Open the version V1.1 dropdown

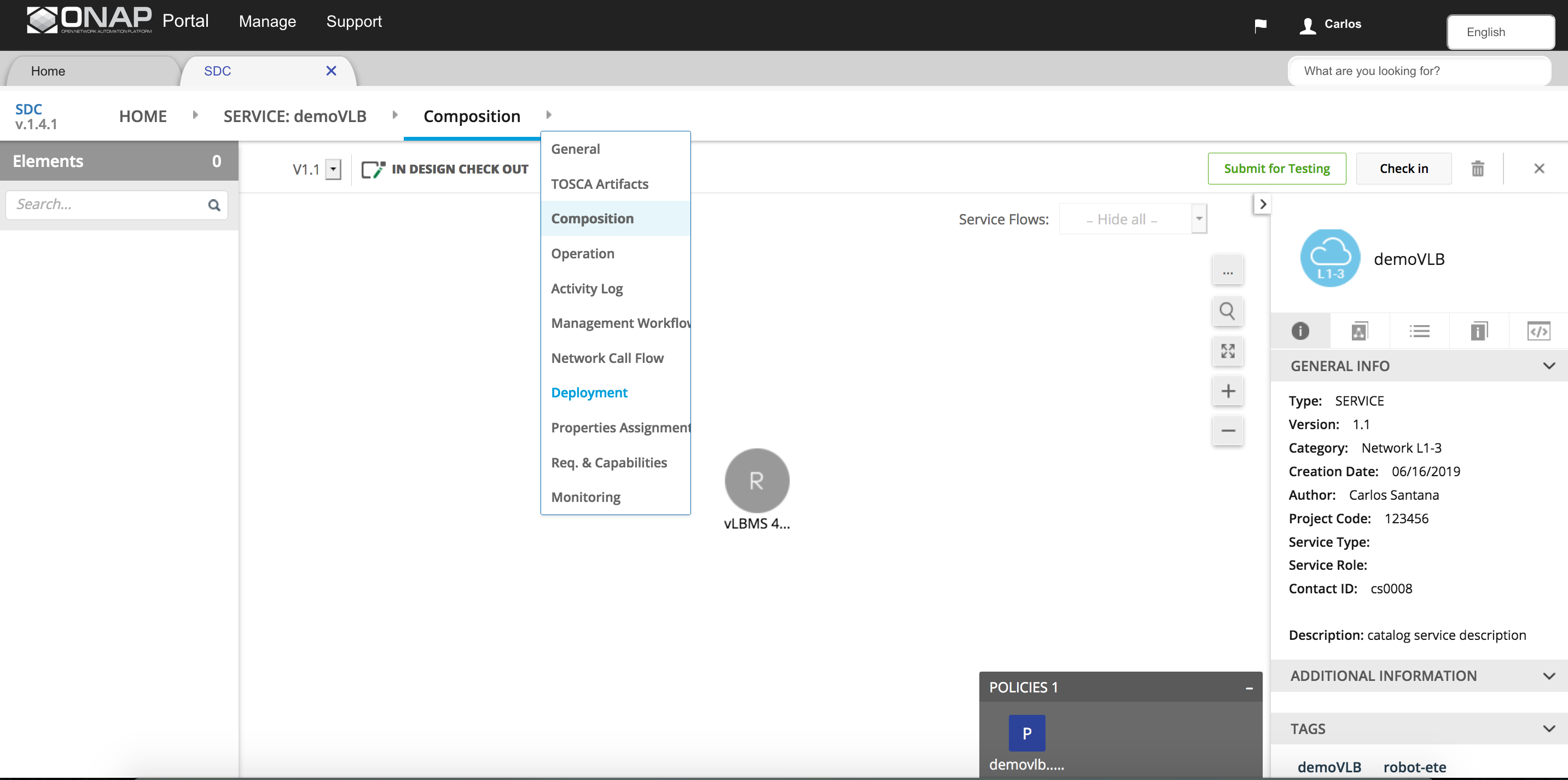pyautogui.click(x=333, y=169)
